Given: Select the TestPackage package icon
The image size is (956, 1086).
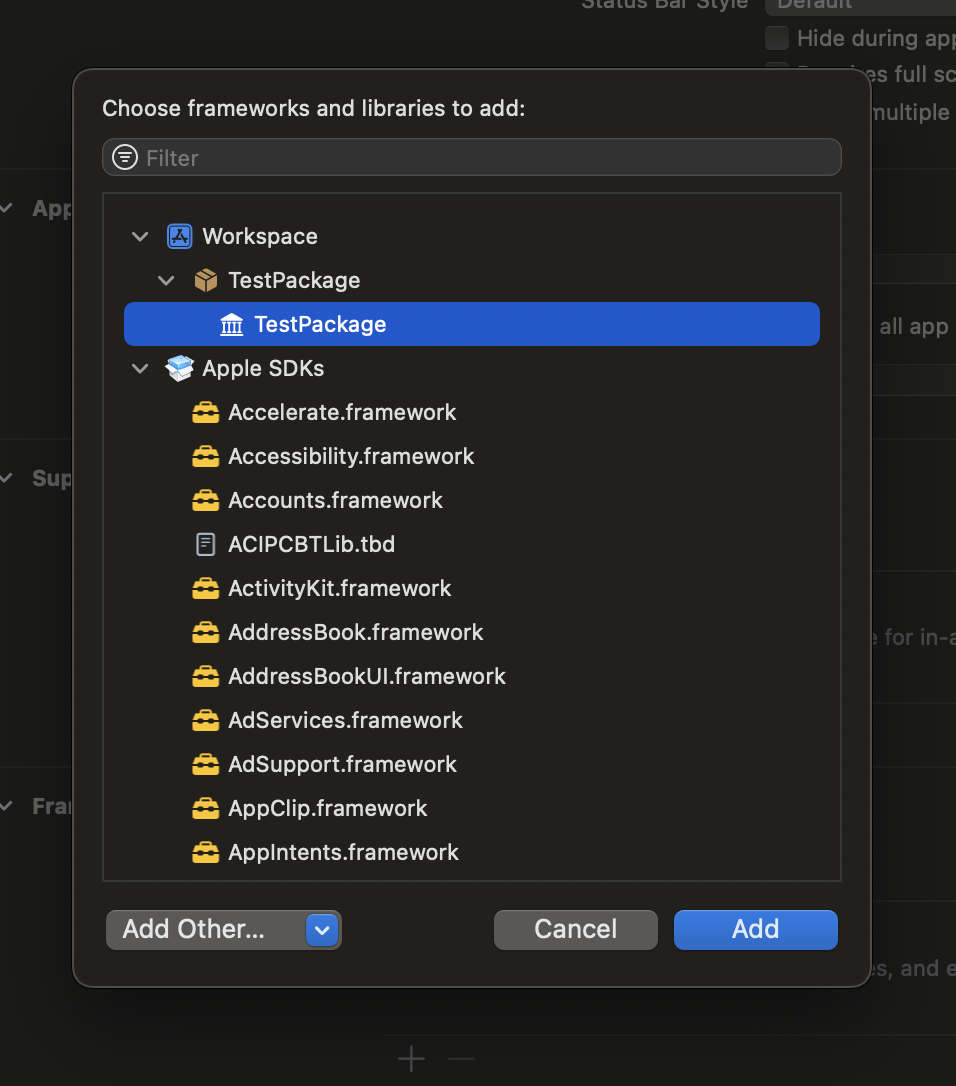Looking at the screenshot, I should coord(205,280).
